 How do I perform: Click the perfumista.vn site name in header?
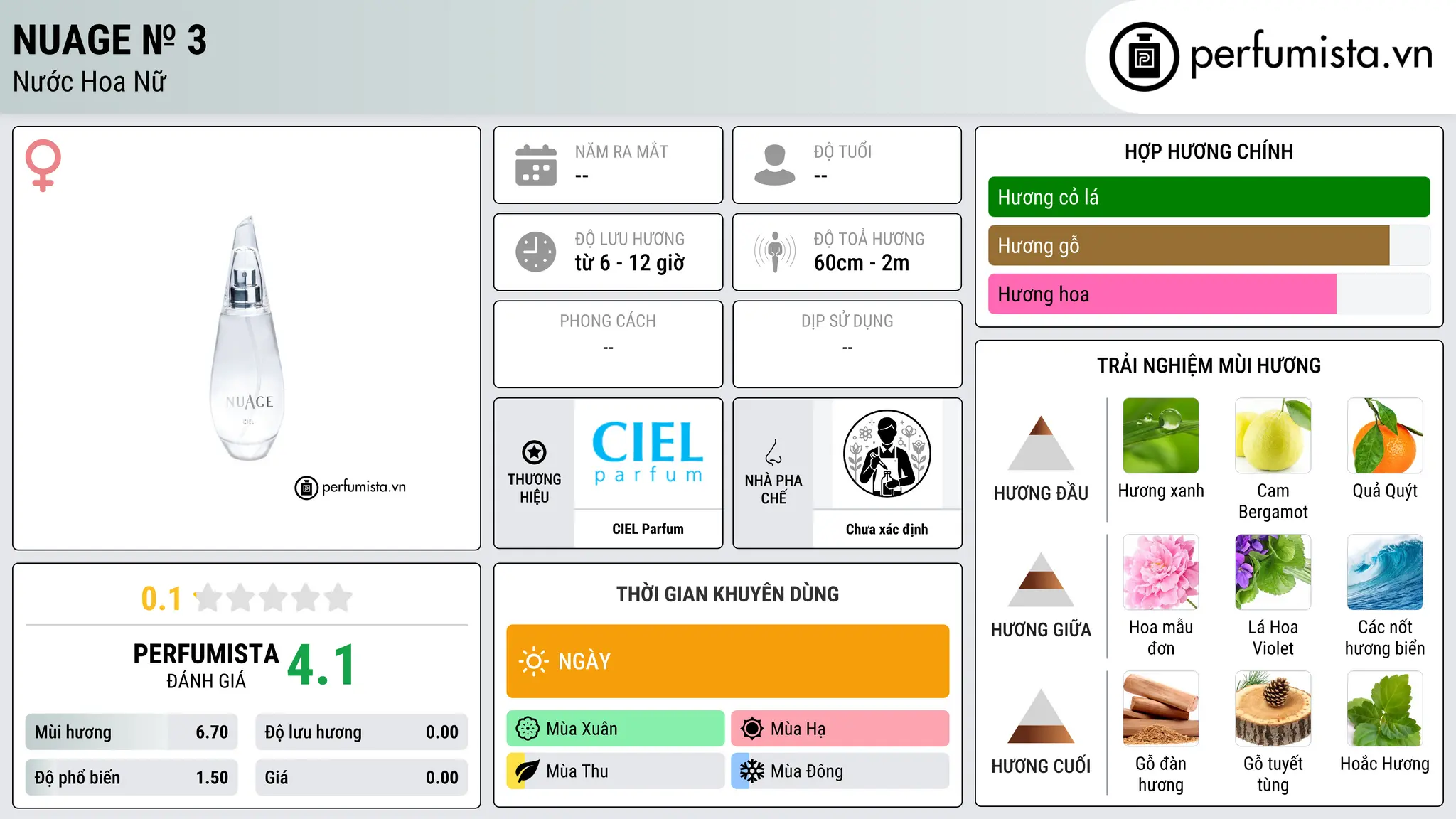pos(1312,55)
